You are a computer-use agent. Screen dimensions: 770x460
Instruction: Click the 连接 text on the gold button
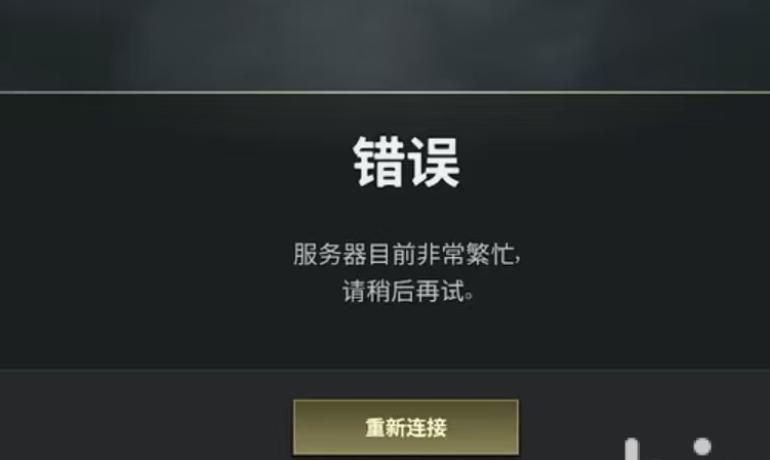427,428
